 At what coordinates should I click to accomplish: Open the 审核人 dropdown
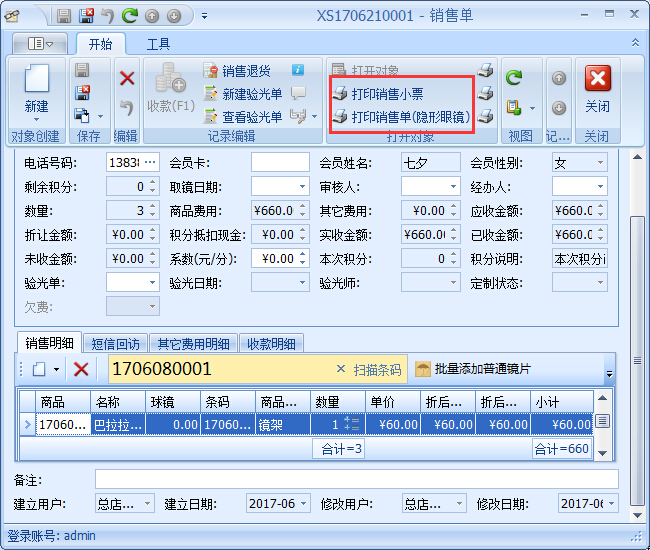coord(454,187)
